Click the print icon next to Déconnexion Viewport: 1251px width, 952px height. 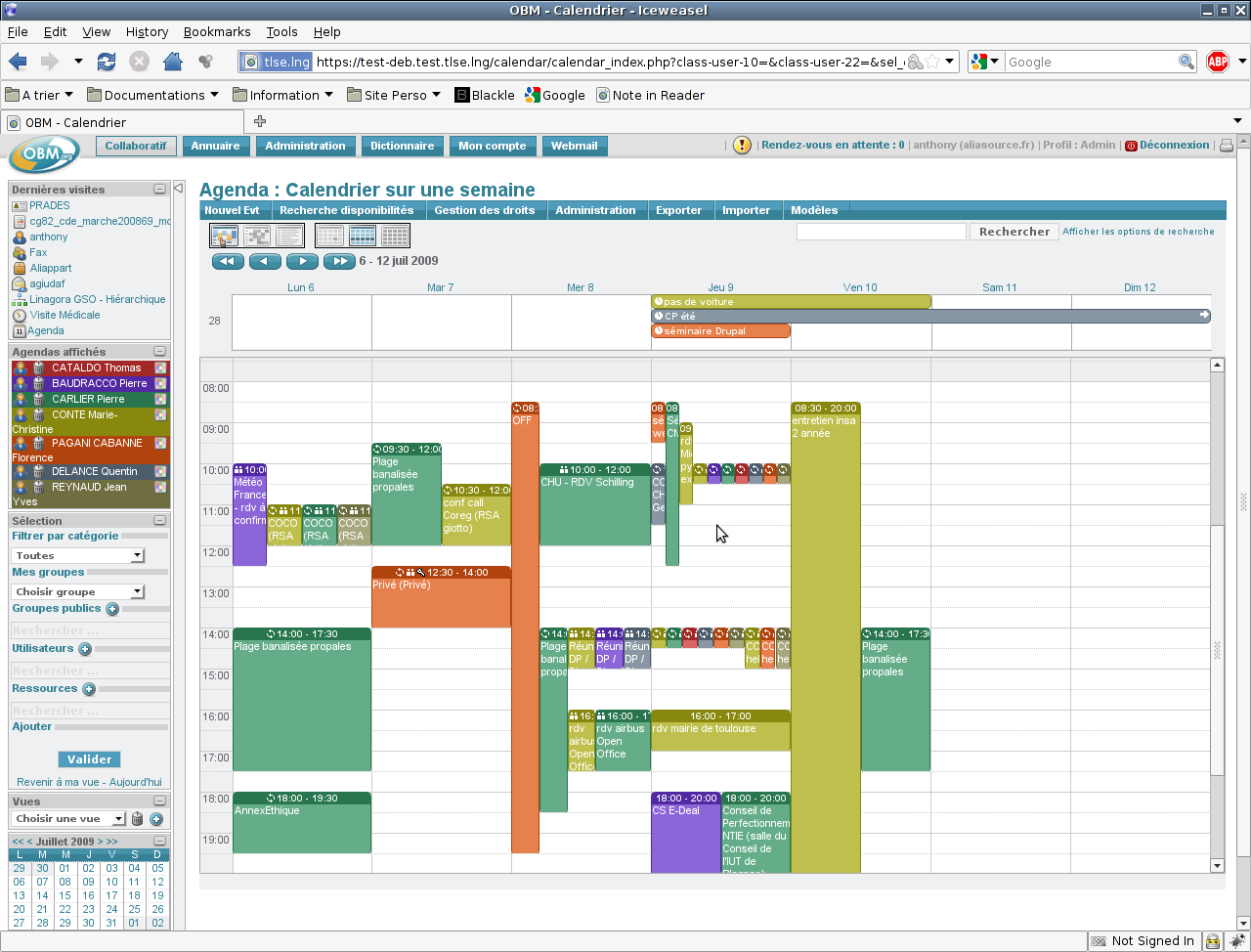pyautogui.click(x=1227, y=146)
